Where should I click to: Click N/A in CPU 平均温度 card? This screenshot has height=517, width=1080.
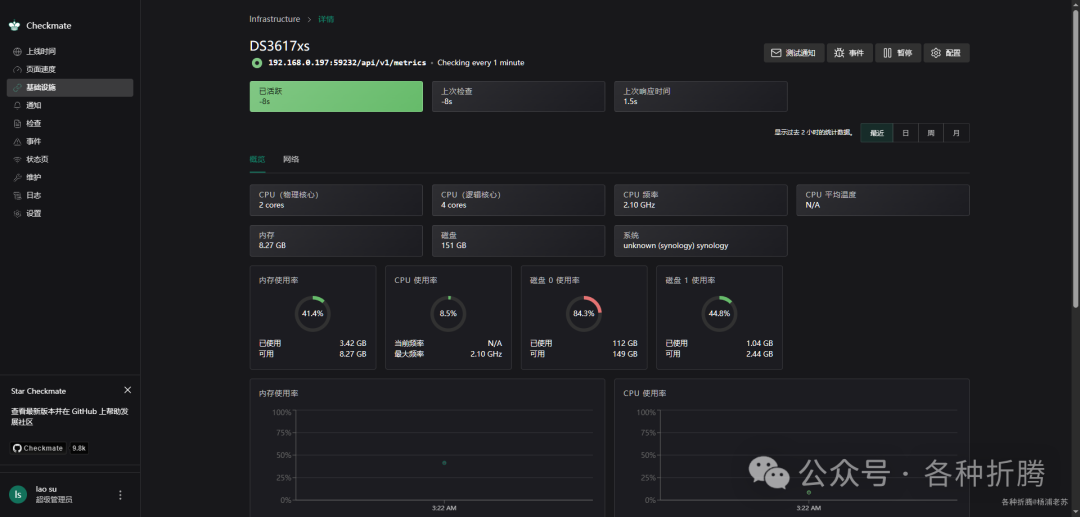[813, 205]
